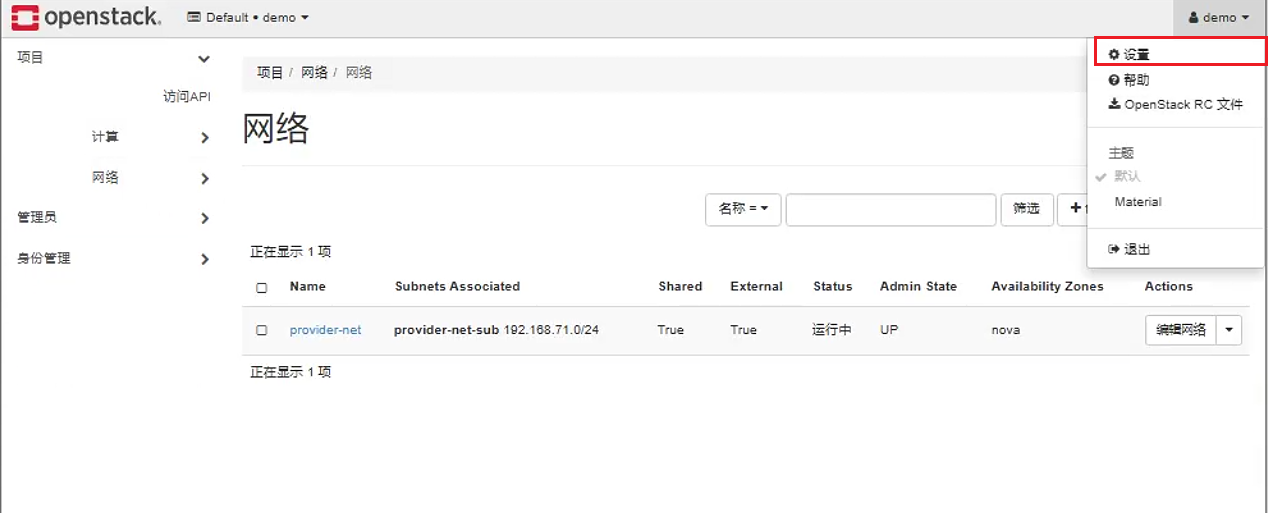Click the project list icon beside Default • demo
Screen dimensions: 1268x513
click(194, 18)
